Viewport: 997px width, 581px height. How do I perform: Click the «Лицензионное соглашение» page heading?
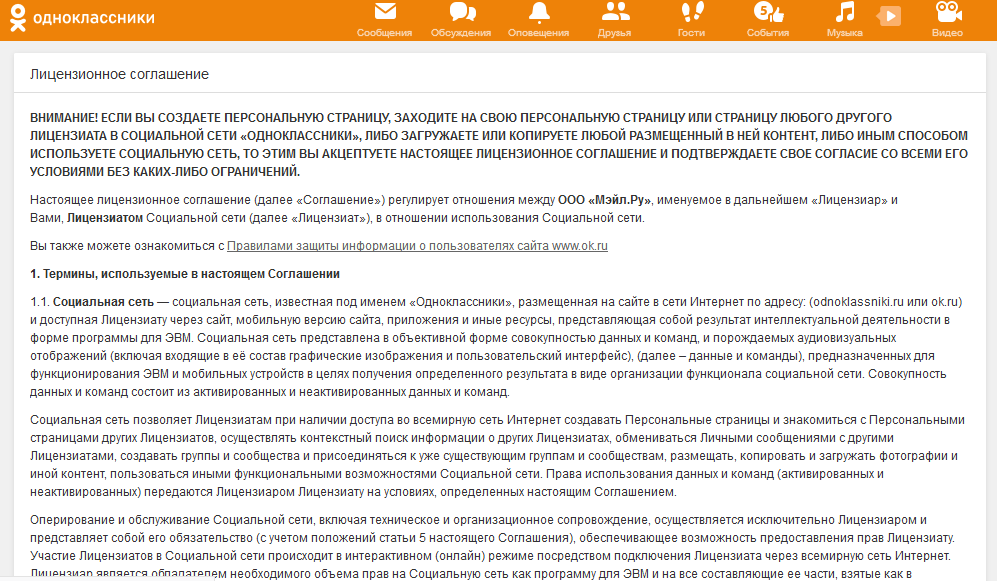(x=119, y=75)
